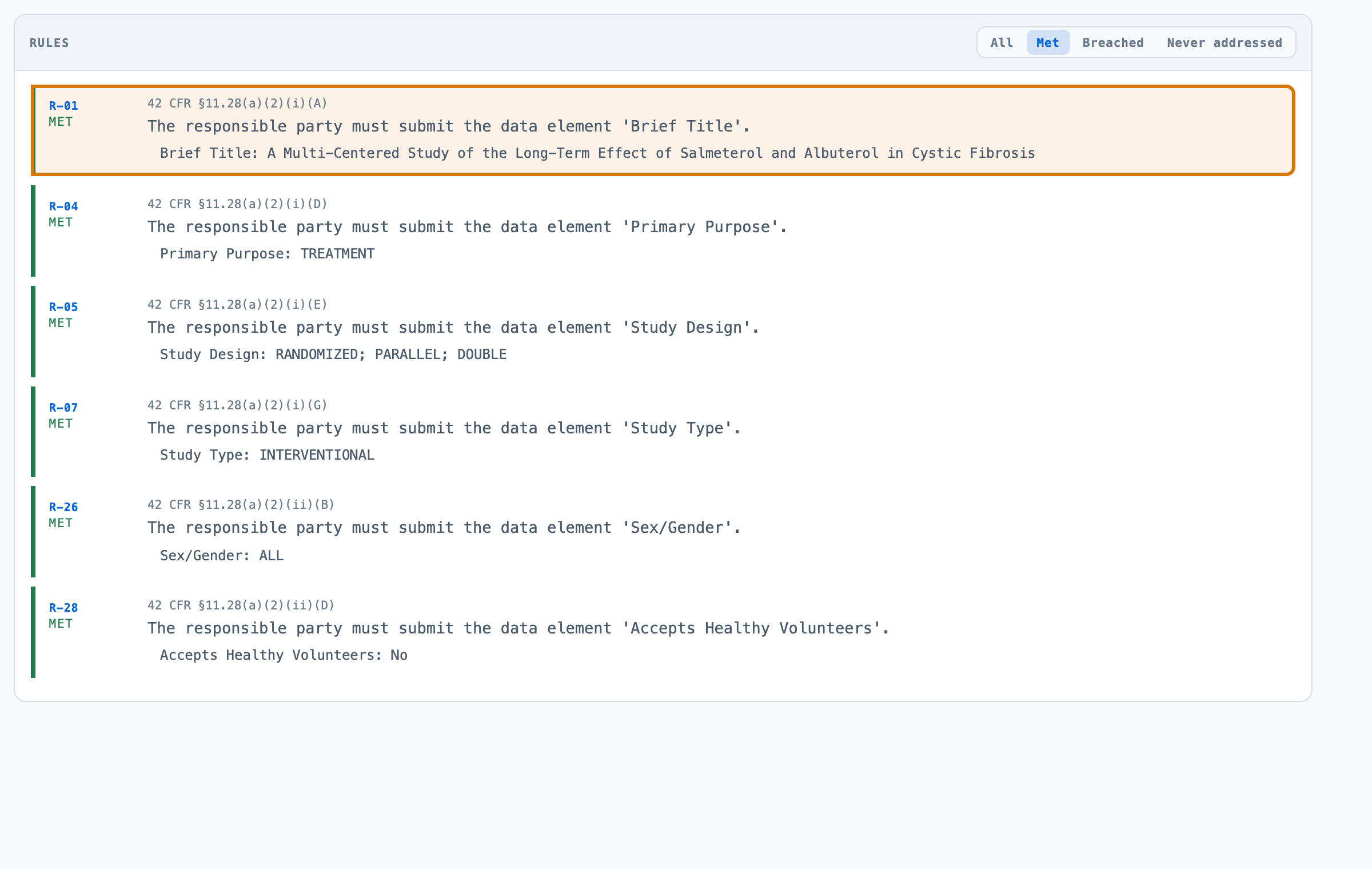The height and width of the screenshot is (869, 1372).
Task: Click citation 42 CFR §11.28(a)(2)(i)(A)
Action: coord(237,103)
